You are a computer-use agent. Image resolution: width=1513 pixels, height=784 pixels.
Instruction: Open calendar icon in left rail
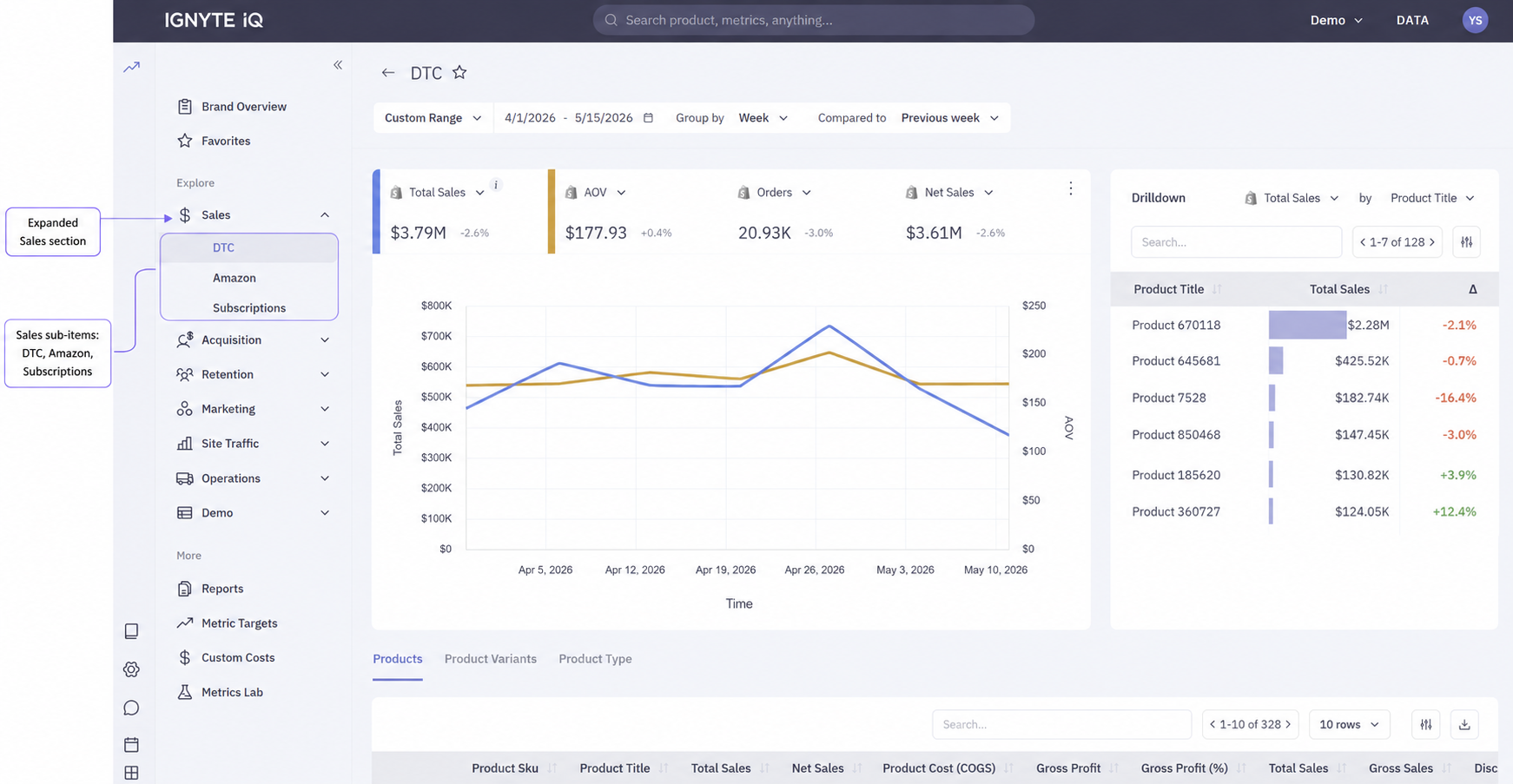pos(131,745)
